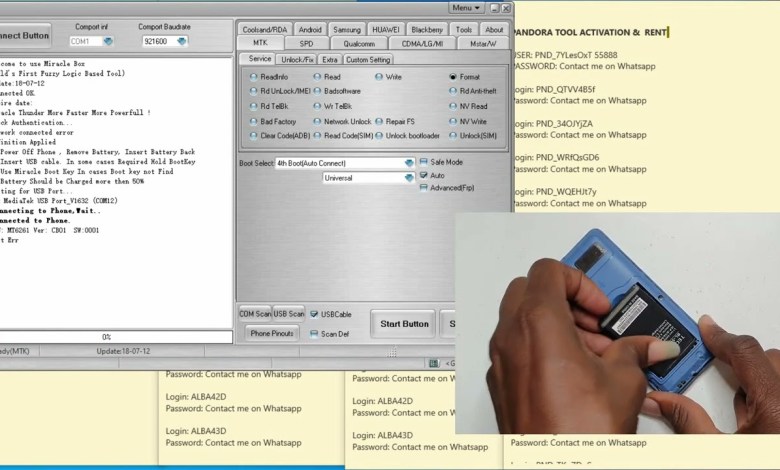This screenshot has height=470, width=780.
Task: Click the Phone Pinouts button
Action: click(272, 333)
